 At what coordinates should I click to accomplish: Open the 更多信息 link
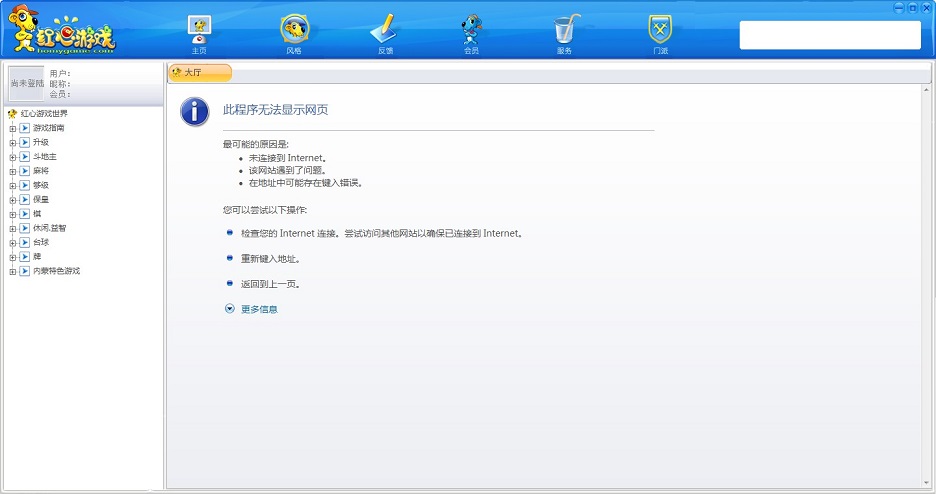coord(259,309)
